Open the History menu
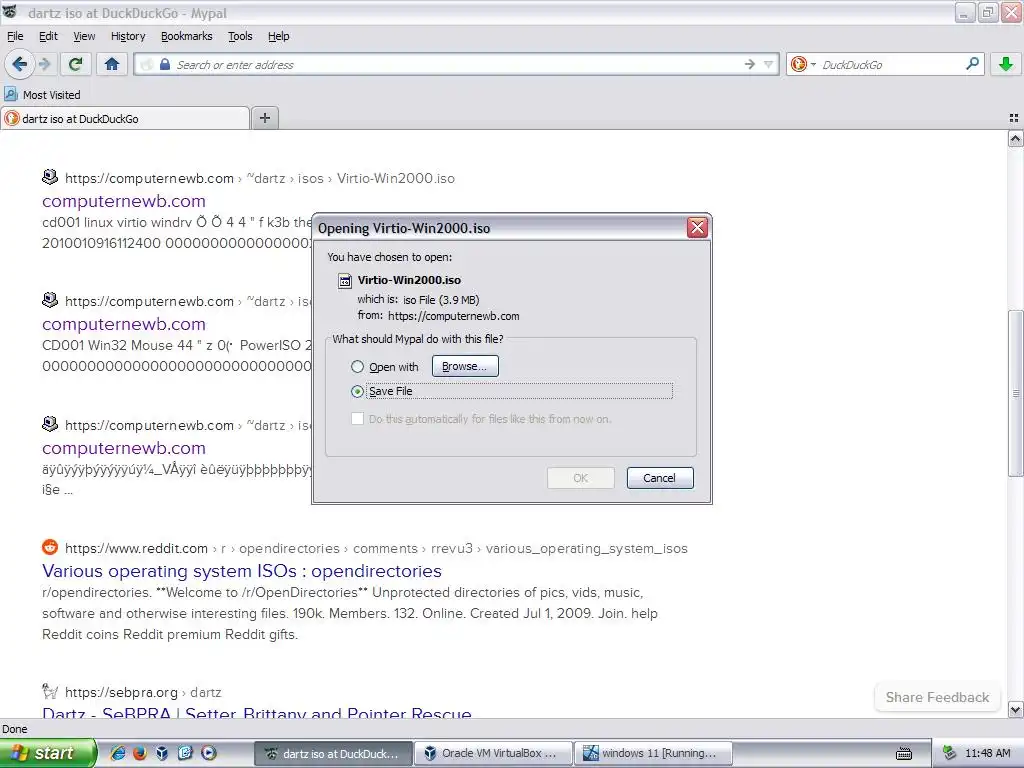 pos(128,36)
